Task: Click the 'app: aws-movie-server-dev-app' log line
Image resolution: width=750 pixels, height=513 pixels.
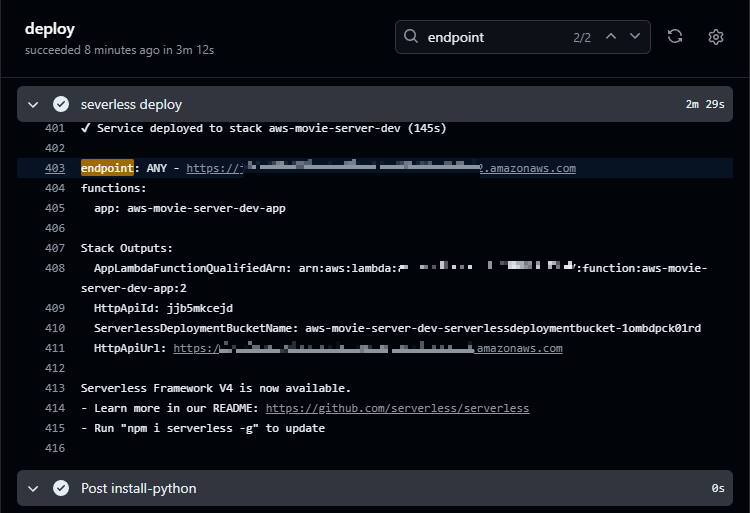Action: [x=190, y=208]
